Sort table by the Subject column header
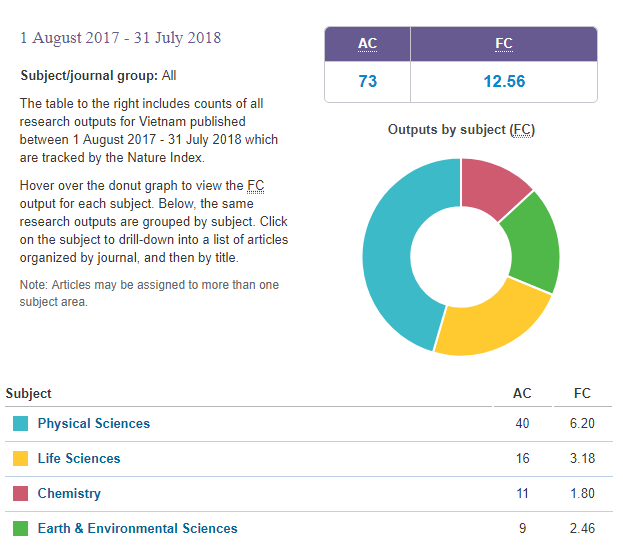Screen dimensions: 623x550 29,393
